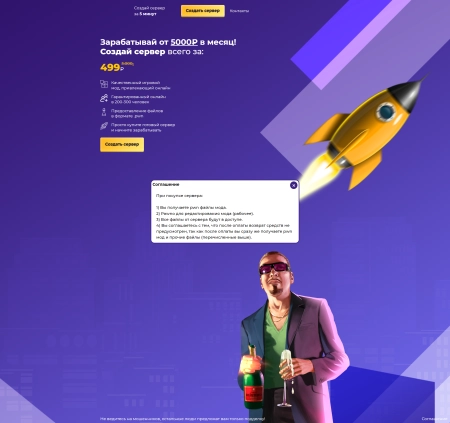The image size is (450, 423).
Task: Open the 'Контакты' link in header
Action: 239,11
